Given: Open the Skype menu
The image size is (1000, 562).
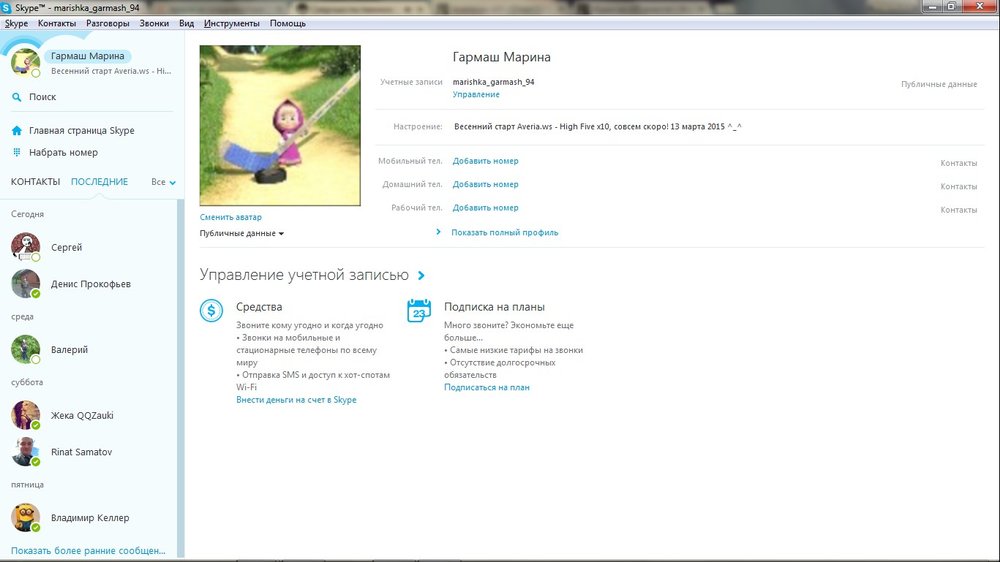Looking at the screenshot, I should point(17,24).
